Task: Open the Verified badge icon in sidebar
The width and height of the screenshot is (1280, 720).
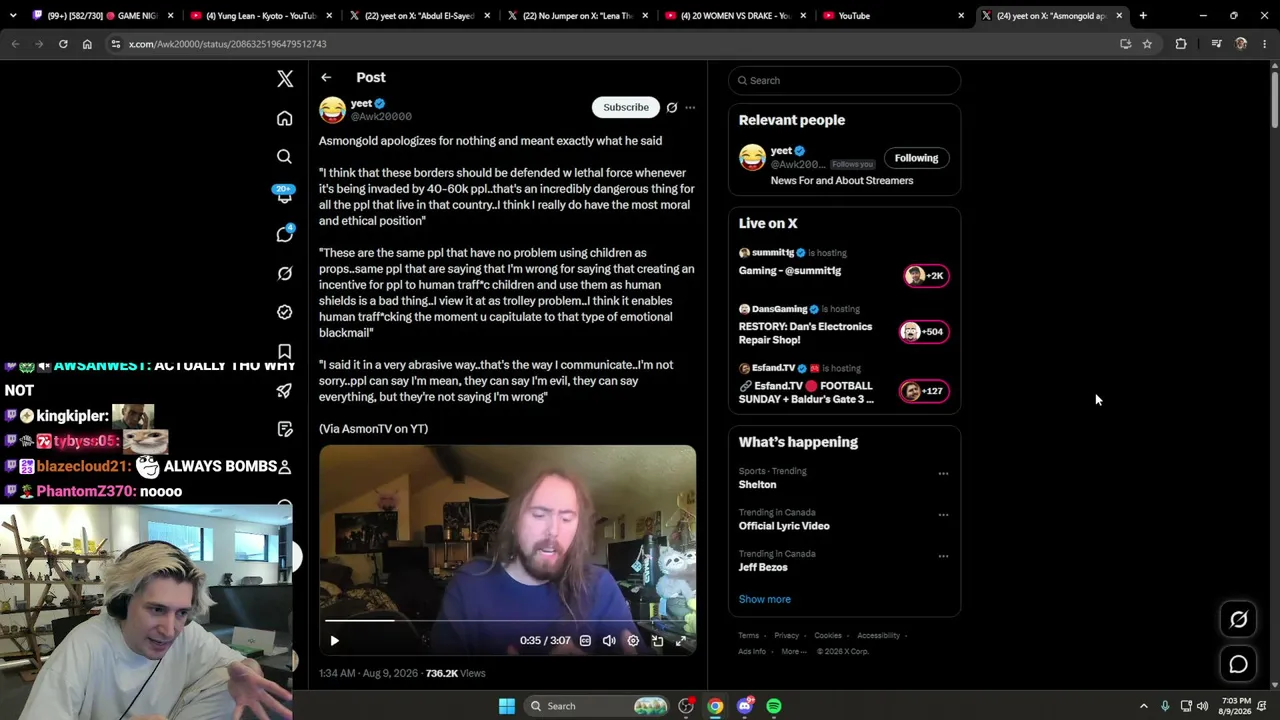Action: pyautogui.click(x=285, y=312)
